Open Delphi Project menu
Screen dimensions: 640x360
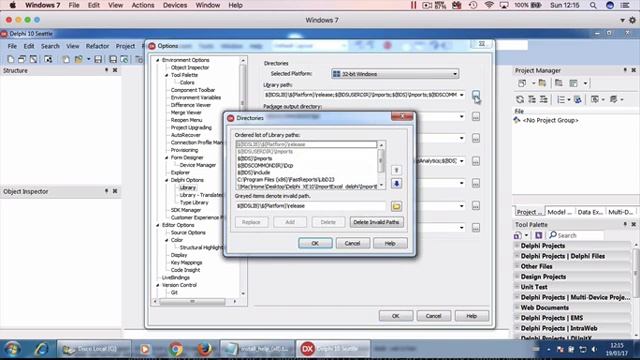tap(125, 46)
